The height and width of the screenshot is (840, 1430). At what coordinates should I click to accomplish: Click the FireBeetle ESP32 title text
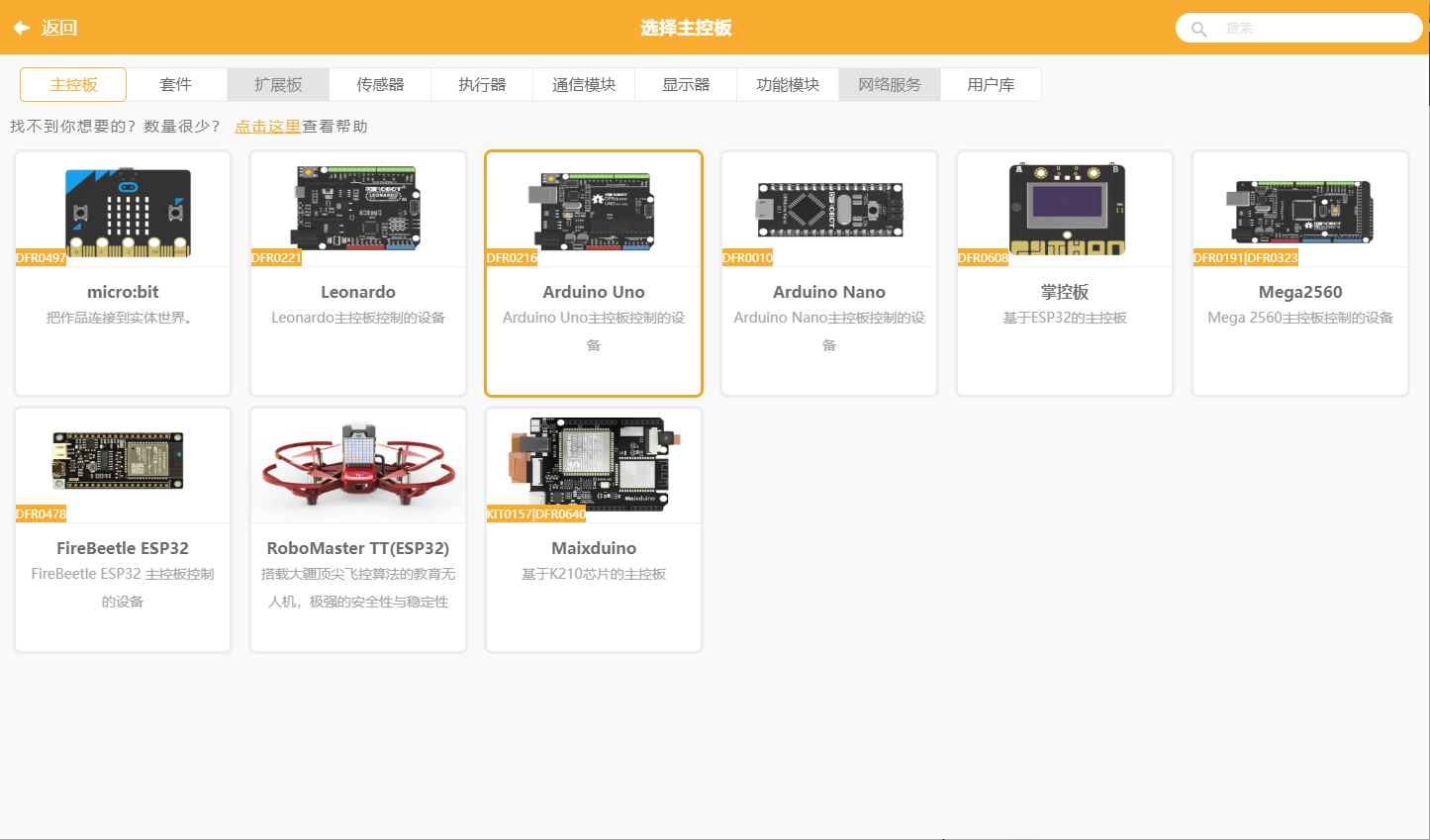pos(123,548)
